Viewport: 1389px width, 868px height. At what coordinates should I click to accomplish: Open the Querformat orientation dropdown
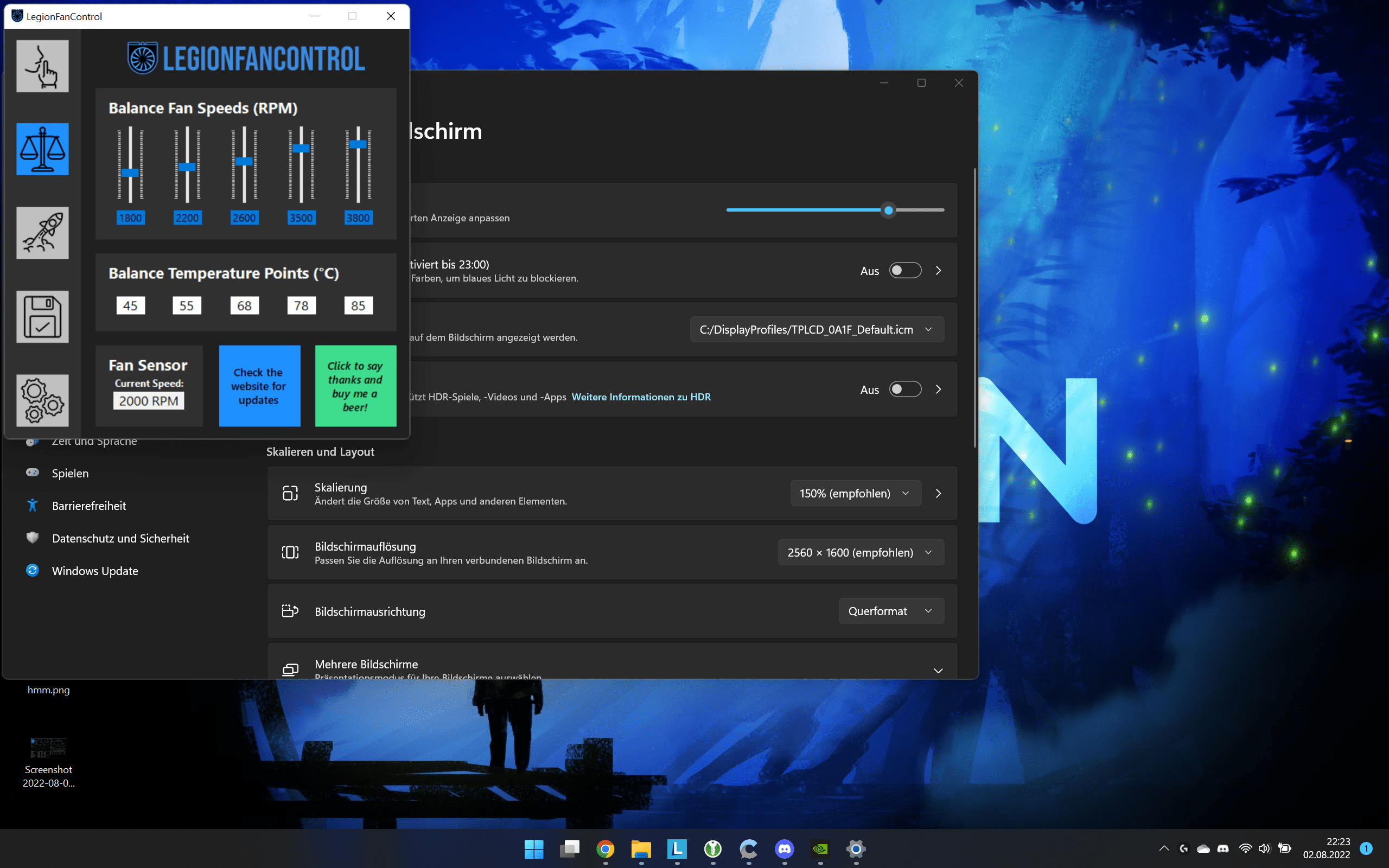[891, 611]
